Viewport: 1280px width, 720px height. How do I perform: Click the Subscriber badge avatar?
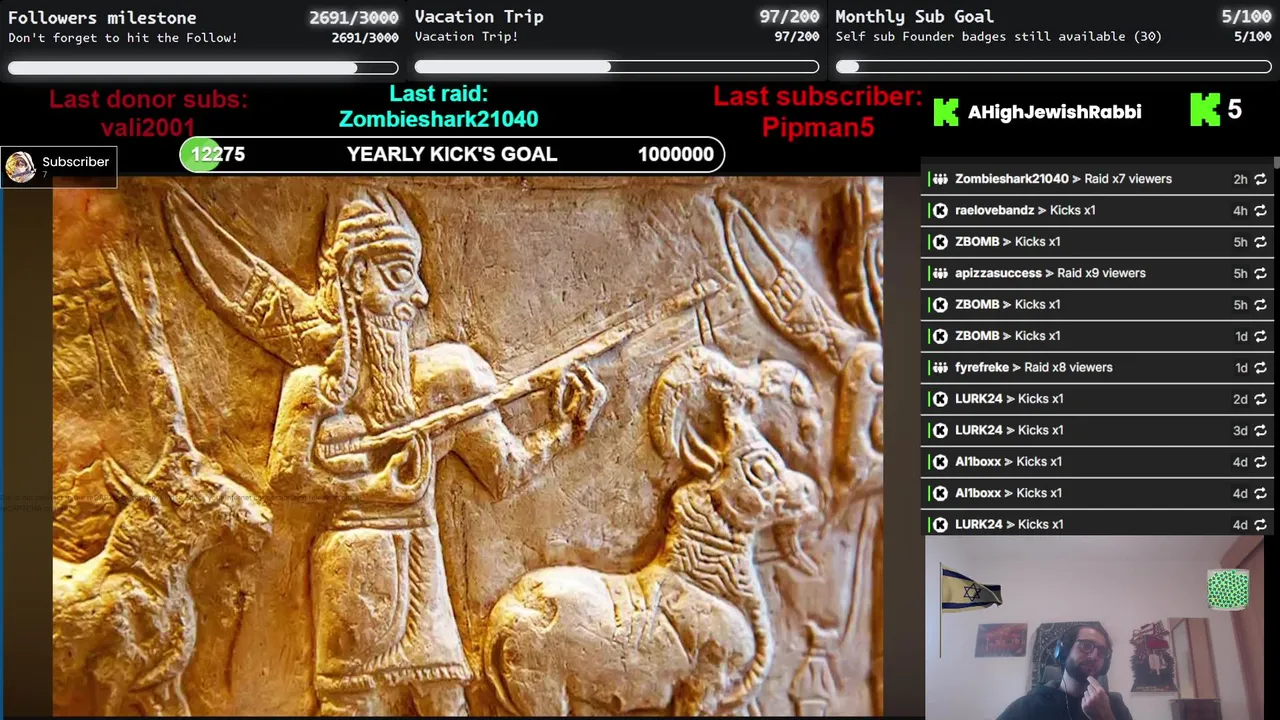tap(20, 167)
